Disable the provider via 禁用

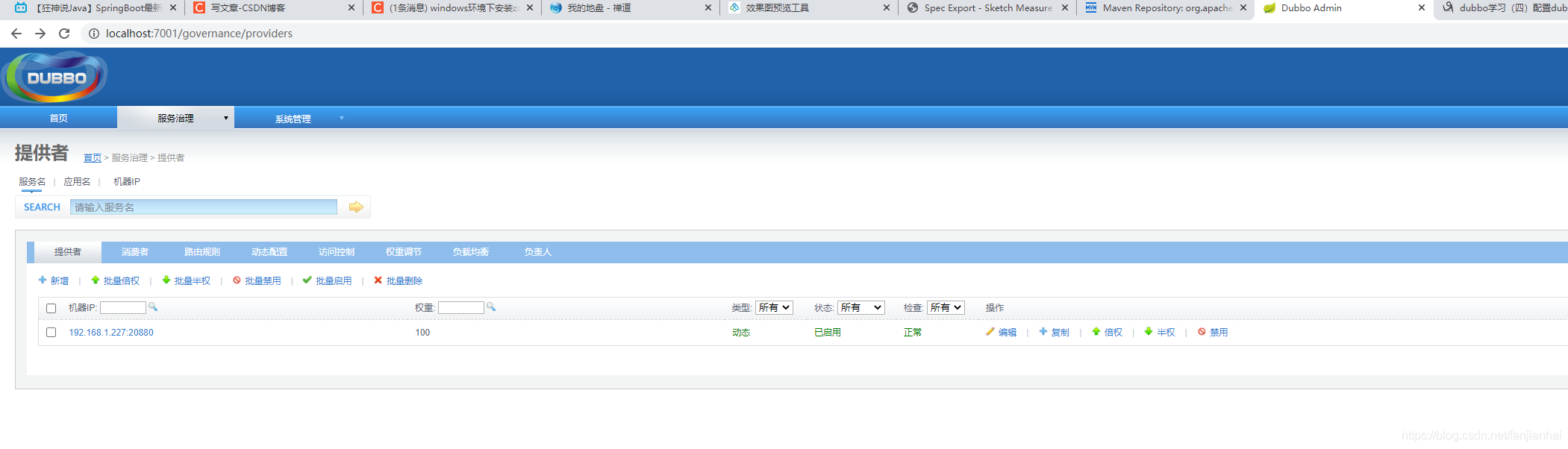pyautogui.click(x=1213, y=333)
